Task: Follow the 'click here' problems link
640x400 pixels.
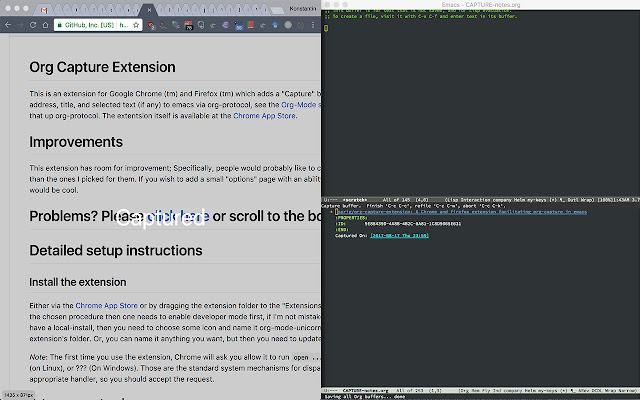Action: (x=178, y=216)
